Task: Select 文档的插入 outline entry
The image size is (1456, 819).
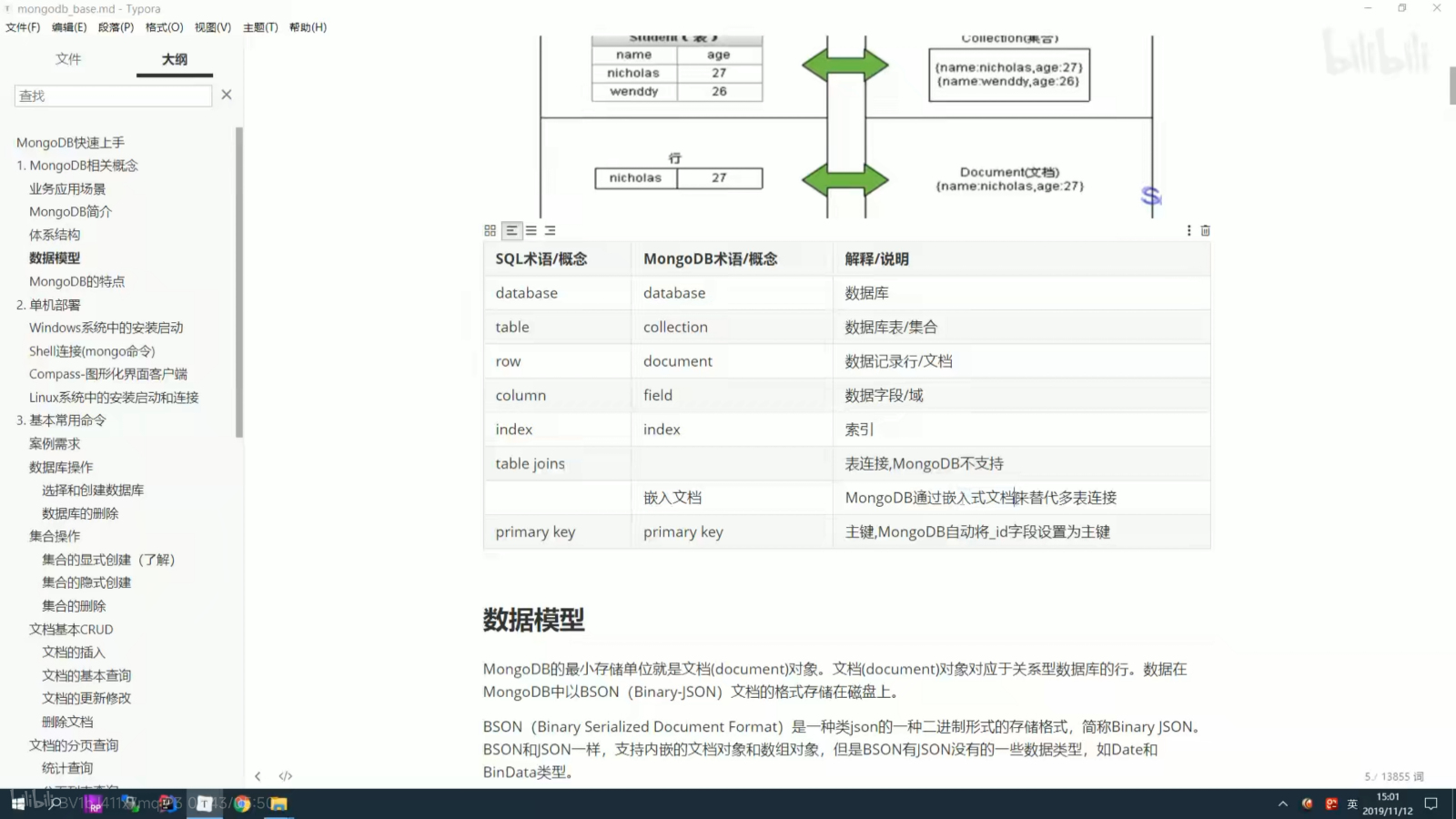Action: [x=73, y=652]
